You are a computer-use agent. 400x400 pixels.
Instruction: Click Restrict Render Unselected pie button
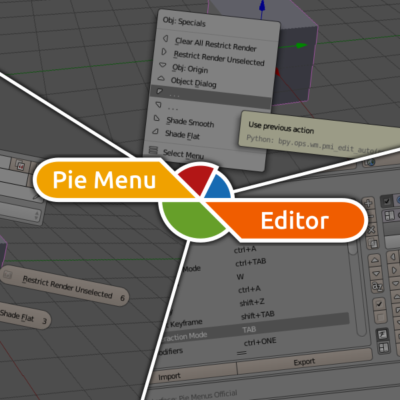(65, 286)
